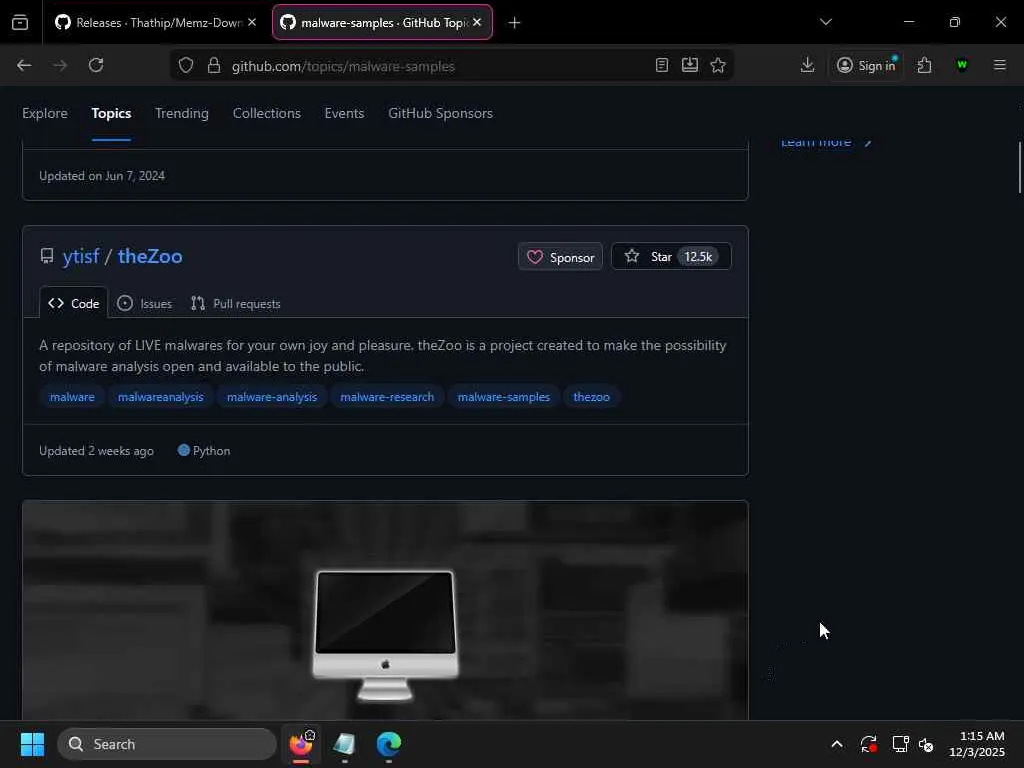Image resolution: width=1024 pixels, height=768 pixels.
Task: Click the malware-research topic tag
Action: tap(387, 396)
